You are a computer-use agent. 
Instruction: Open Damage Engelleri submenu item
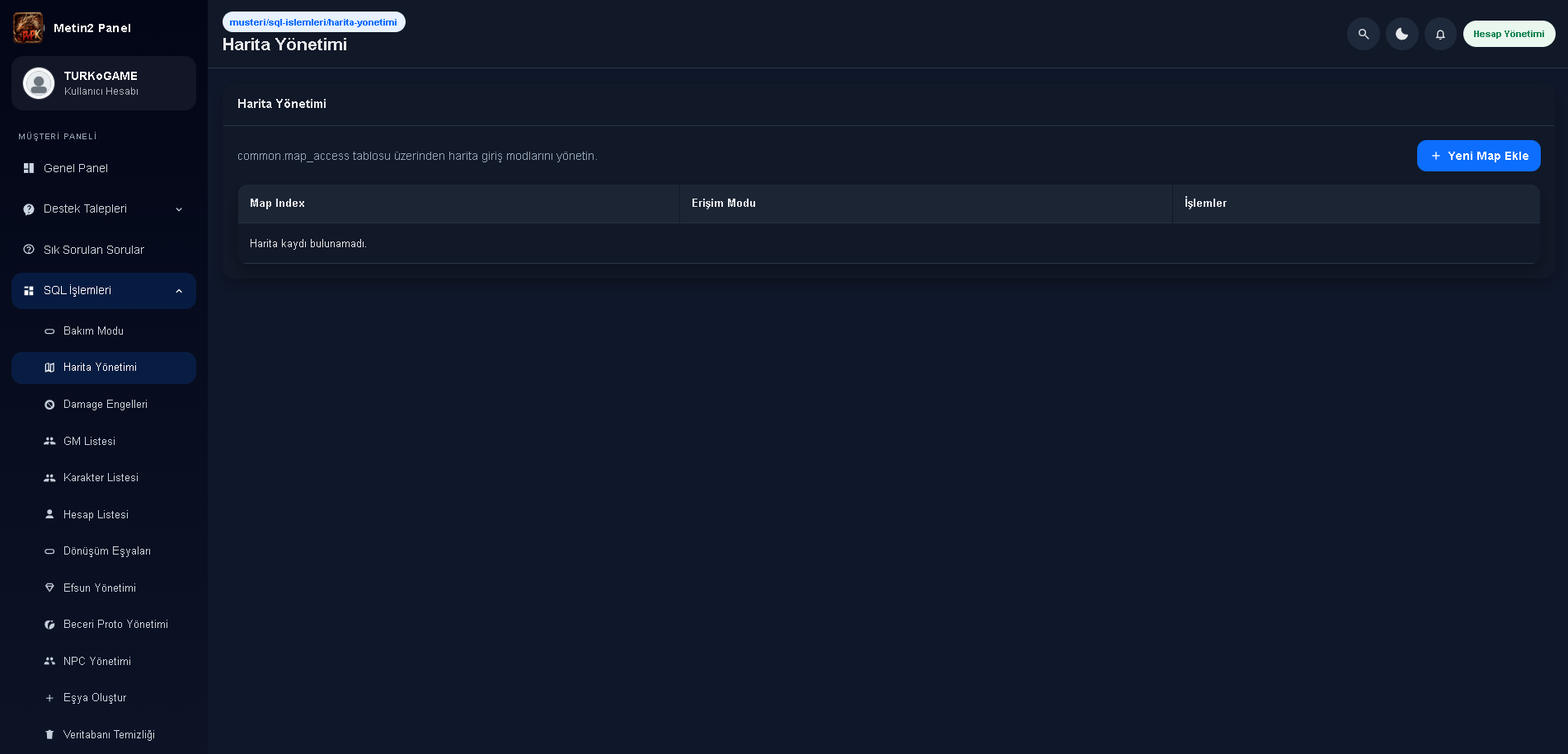[x=104, y=405]
